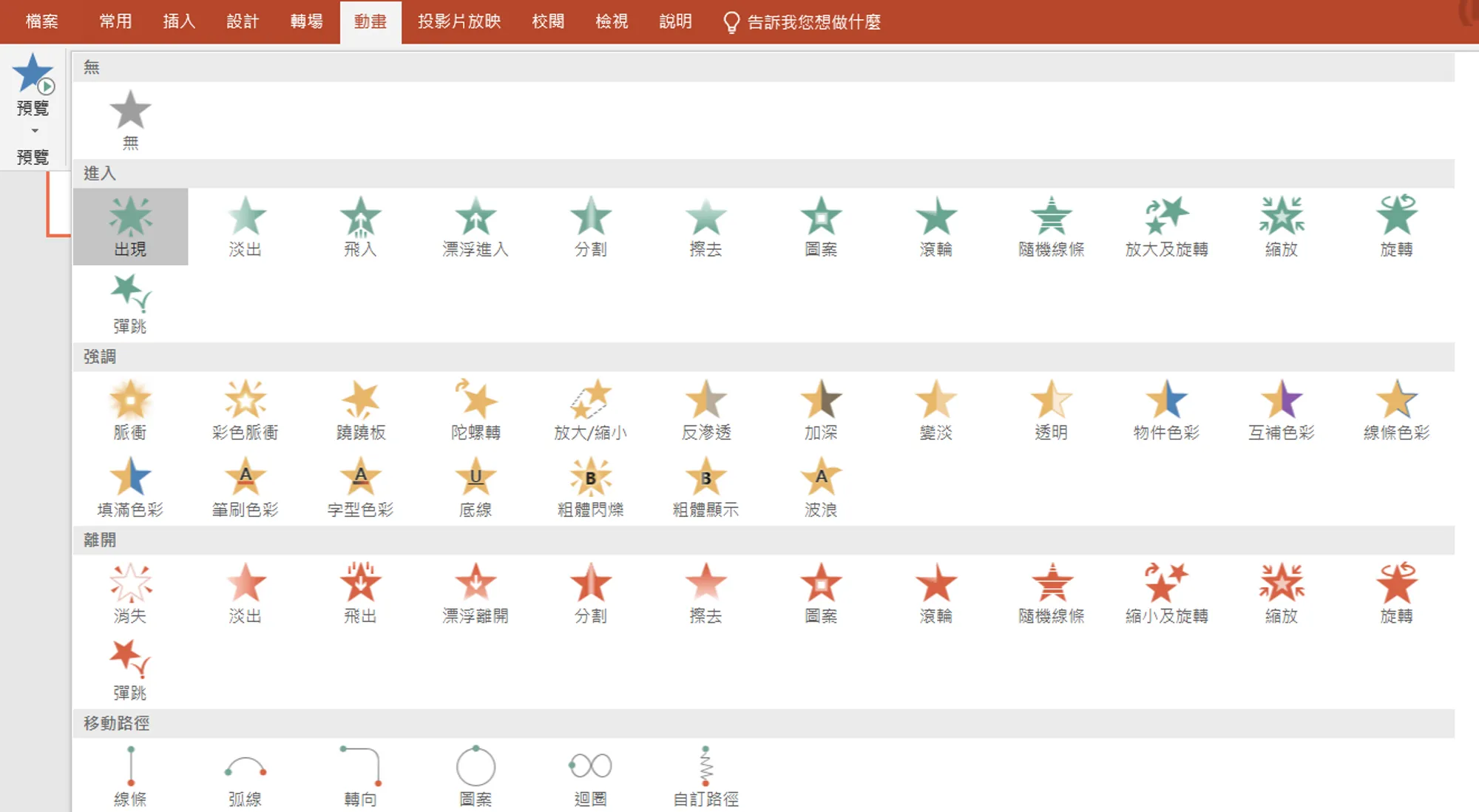
Task: Apply the green 滾輪 entrance animation
Action: (936, 226)
